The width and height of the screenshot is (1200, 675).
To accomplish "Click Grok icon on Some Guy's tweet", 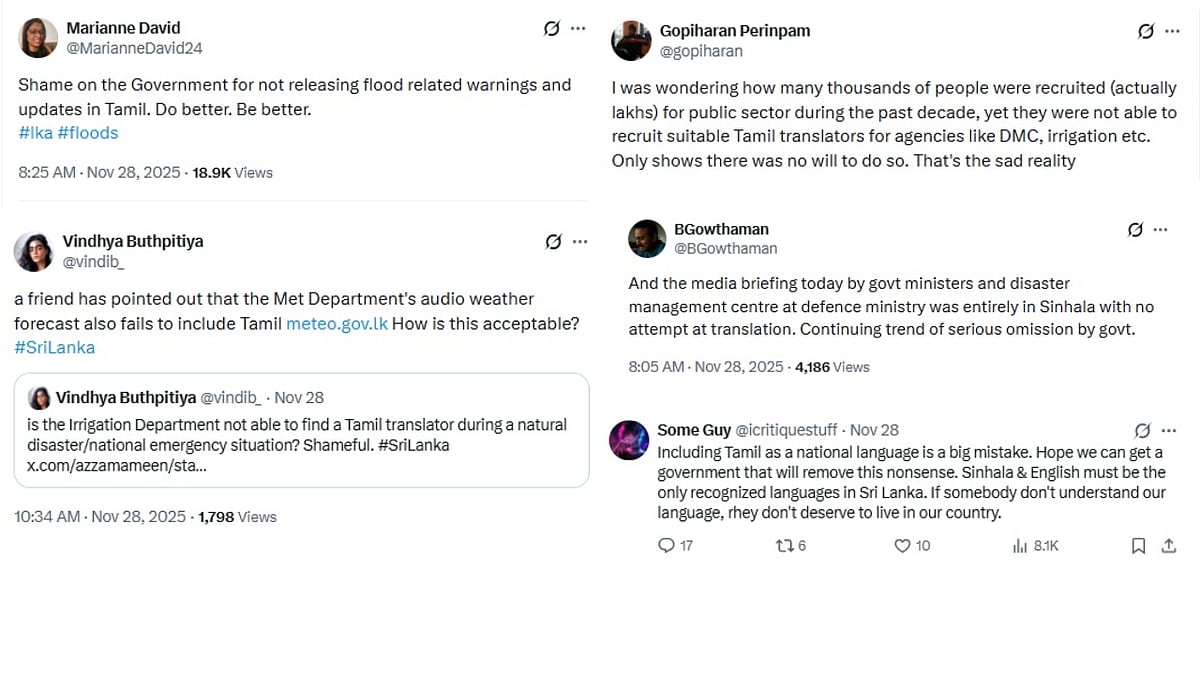I will coord(1142,430).
